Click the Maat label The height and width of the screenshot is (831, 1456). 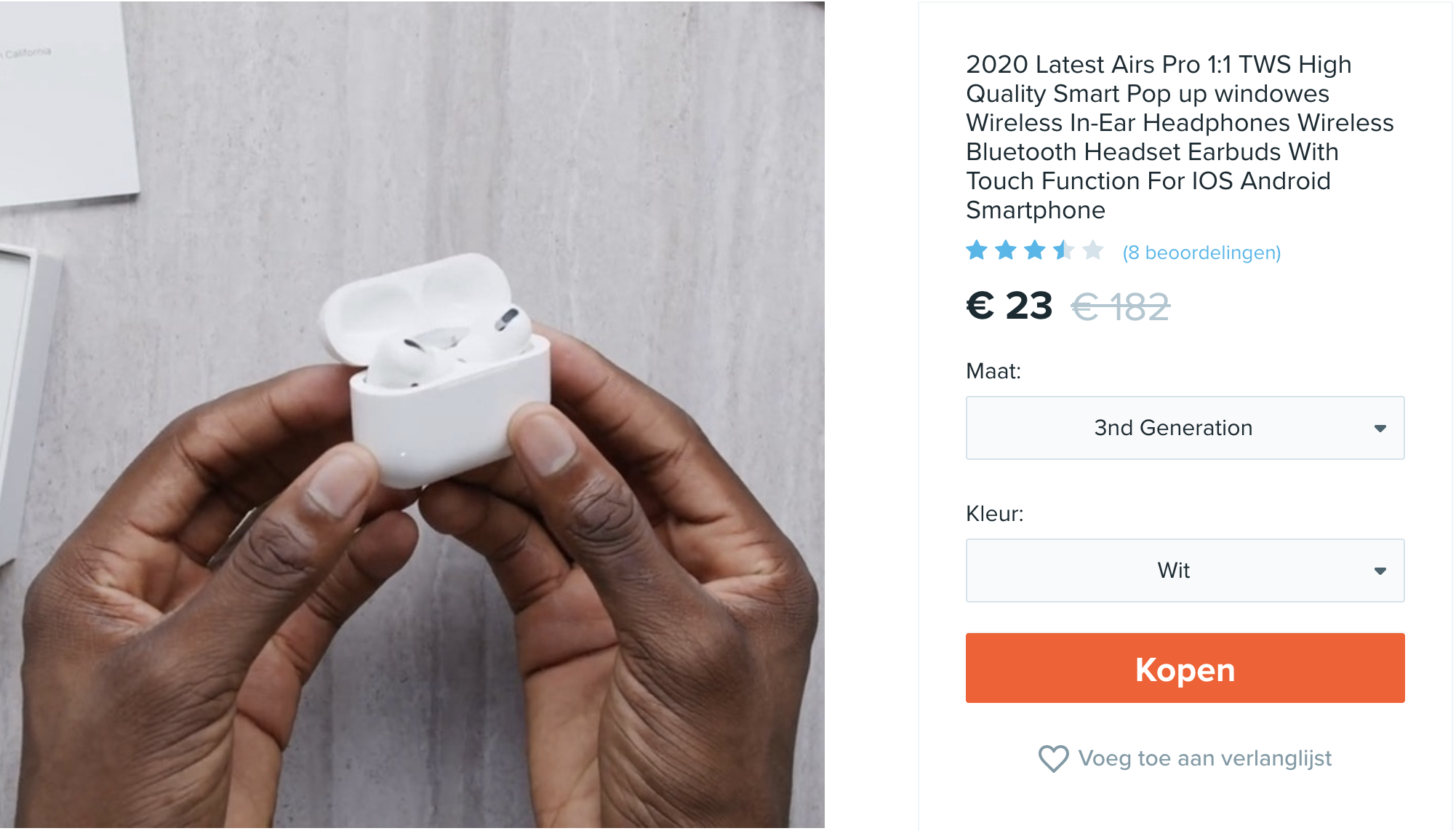coord(993,371)
